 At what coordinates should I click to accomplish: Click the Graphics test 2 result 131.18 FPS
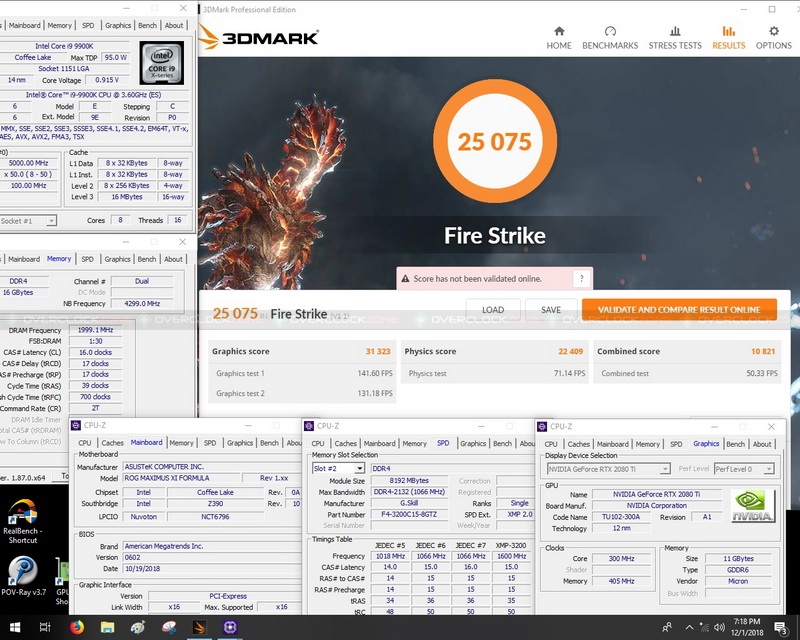[x=375, y=393]
